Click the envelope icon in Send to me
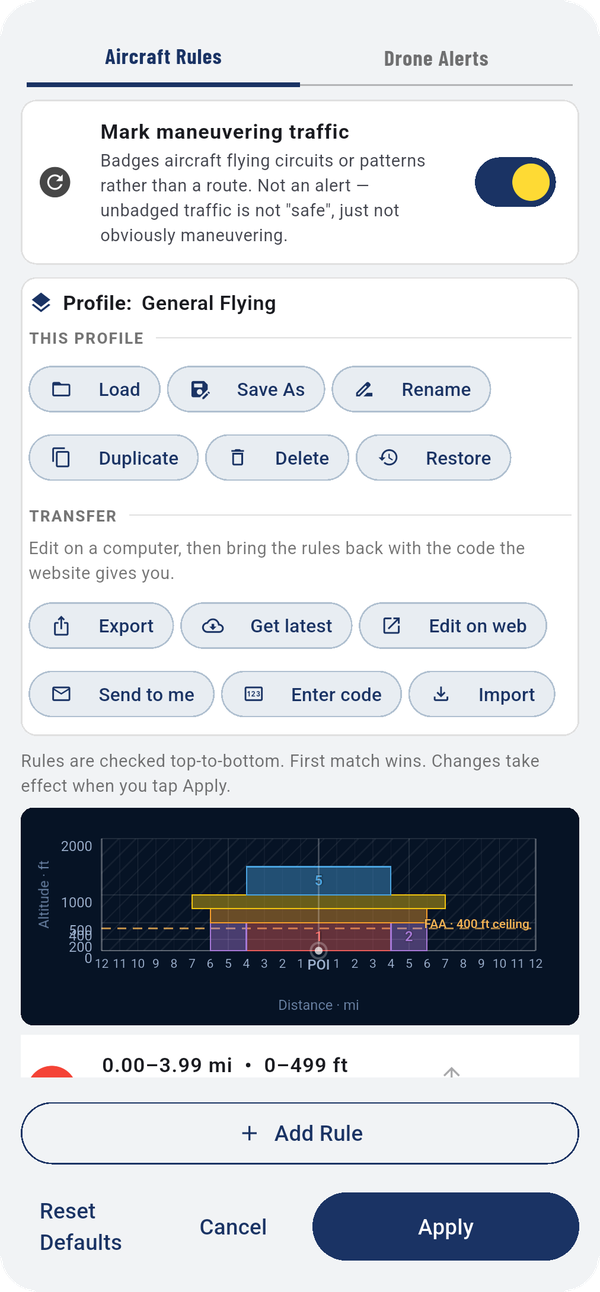 point(61,694)
